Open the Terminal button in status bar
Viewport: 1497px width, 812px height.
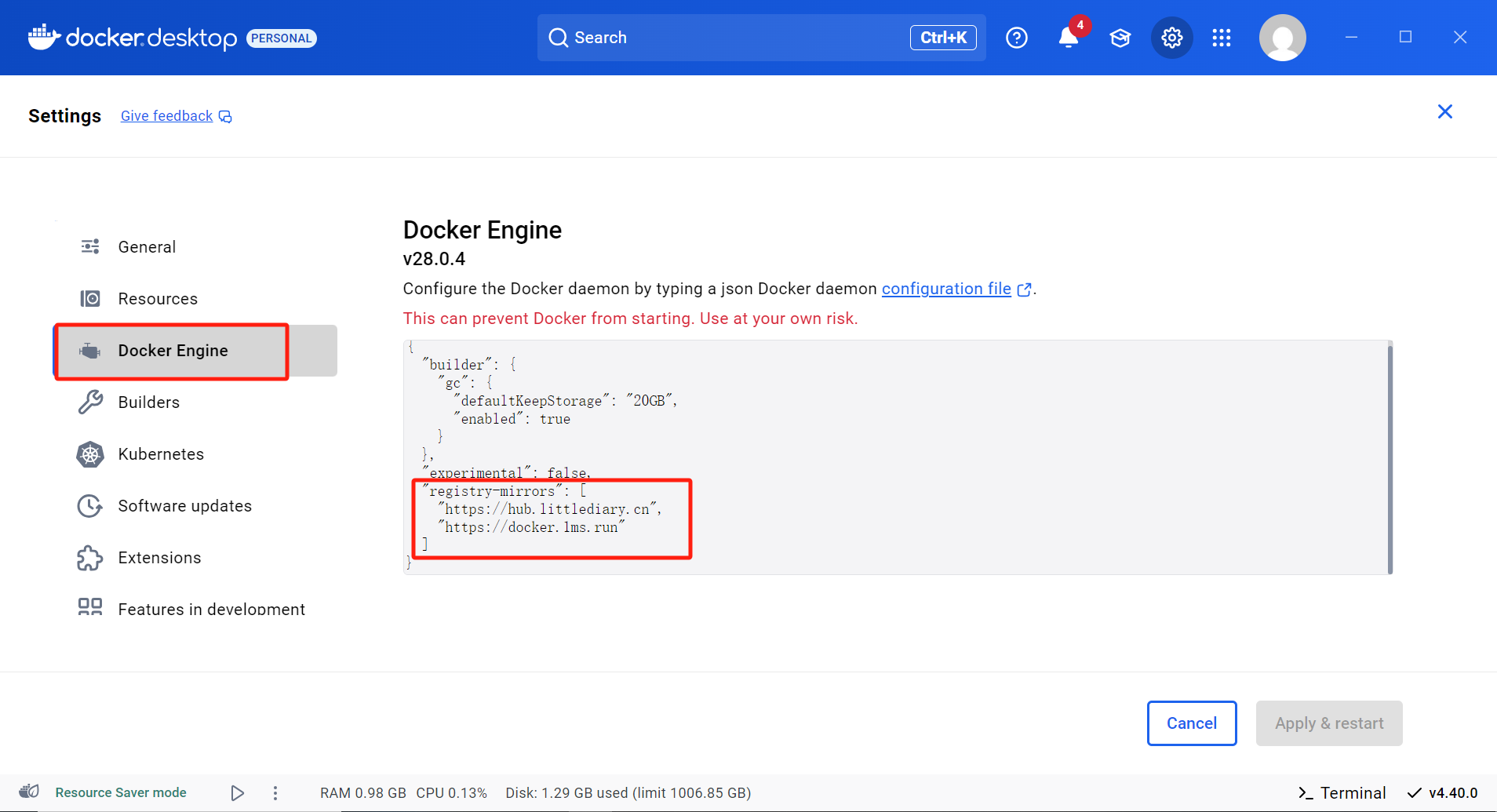tap(1342, 793)
